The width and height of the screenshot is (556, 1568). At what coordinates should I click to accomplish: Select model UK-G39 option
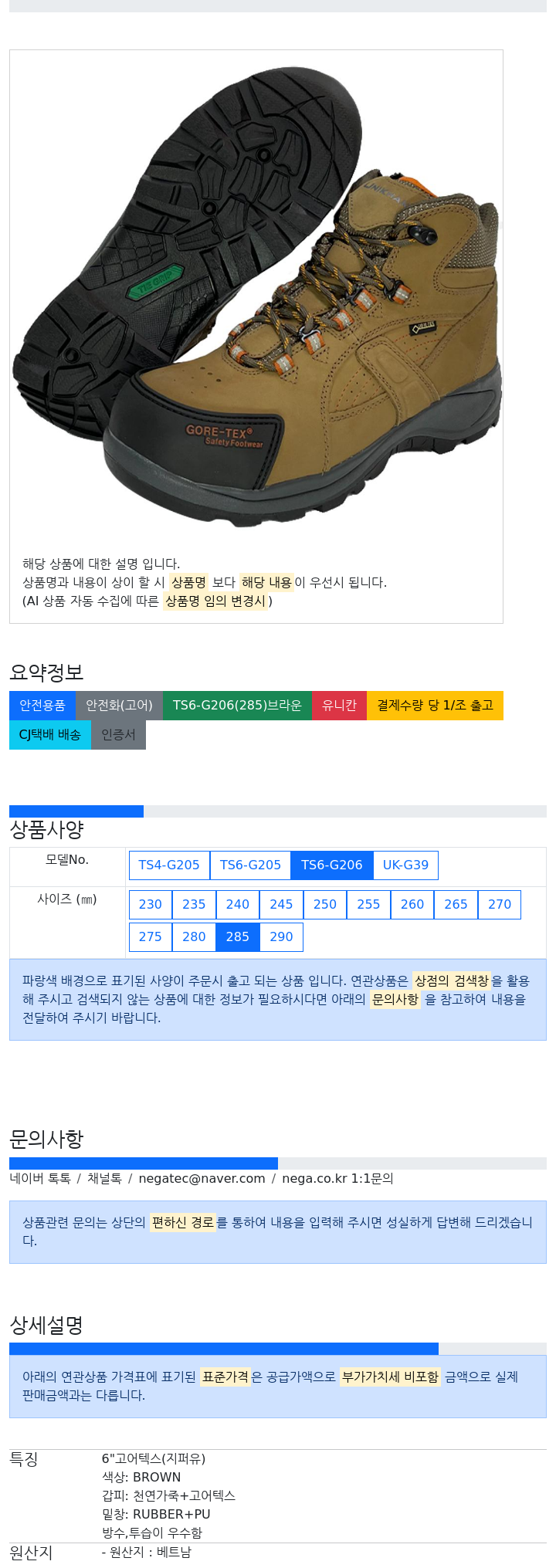click(405, 865)
